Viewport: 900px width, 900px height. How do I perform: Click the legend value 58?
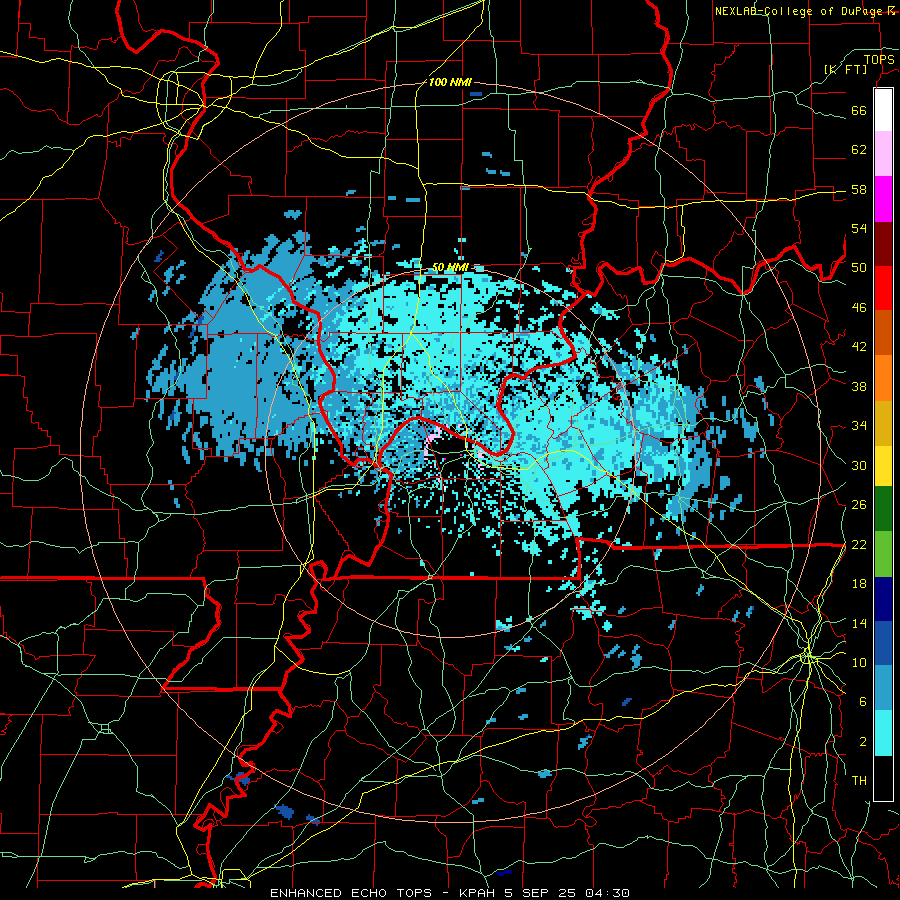point(859,189)
